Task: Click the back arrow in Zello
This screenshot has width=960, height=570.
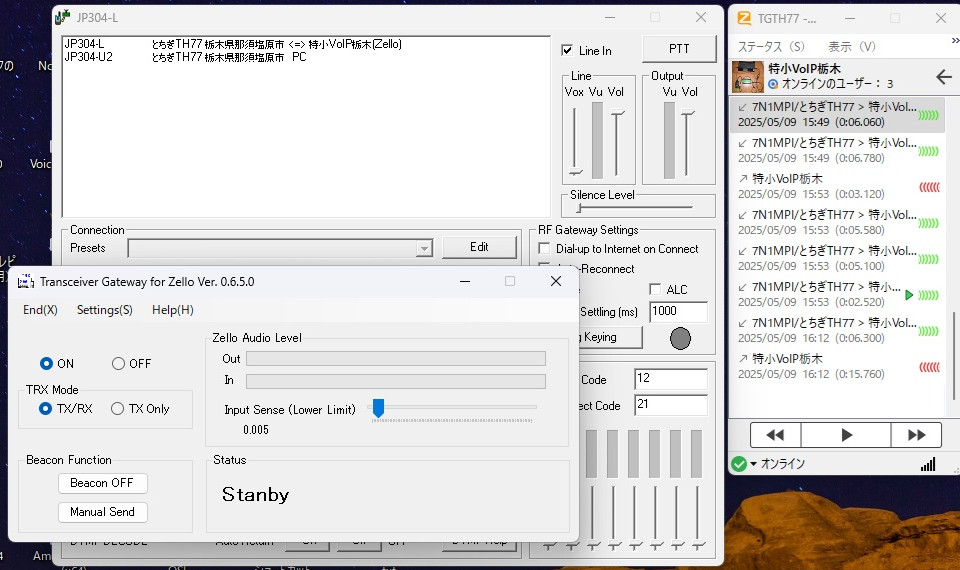Action: (942, 77)
